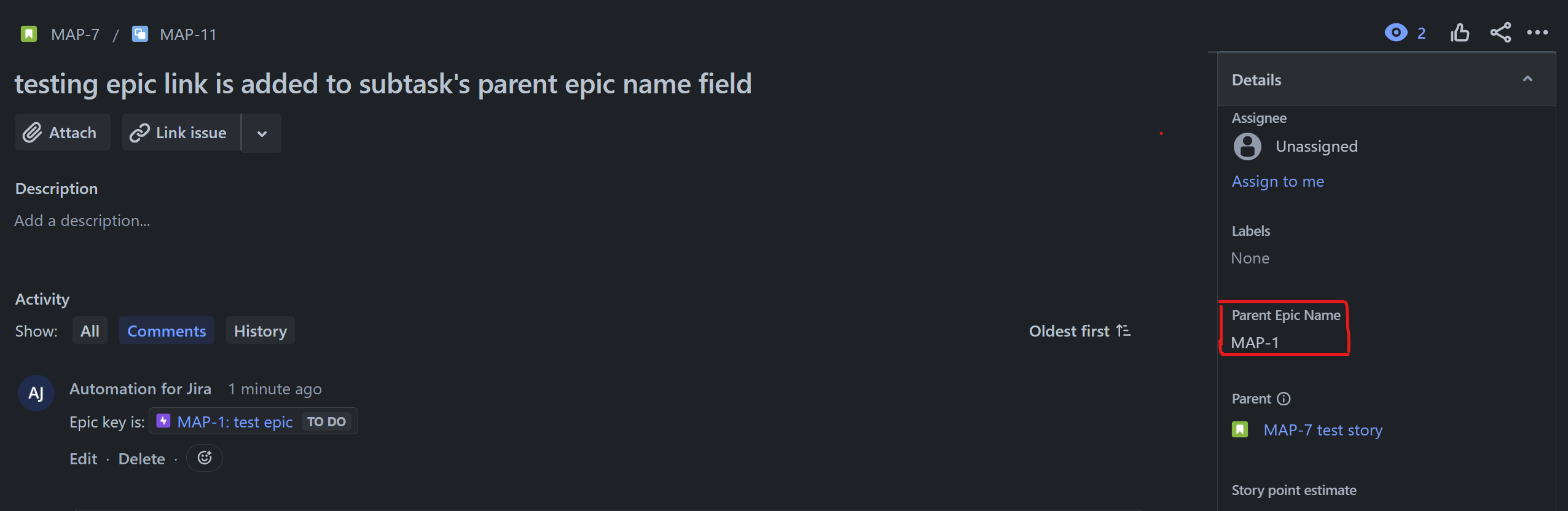Screen dimensions: 1568x511
Task: Click the Unassigned avatar icon
Action: pyautogui.click(x=1248, y=146)
